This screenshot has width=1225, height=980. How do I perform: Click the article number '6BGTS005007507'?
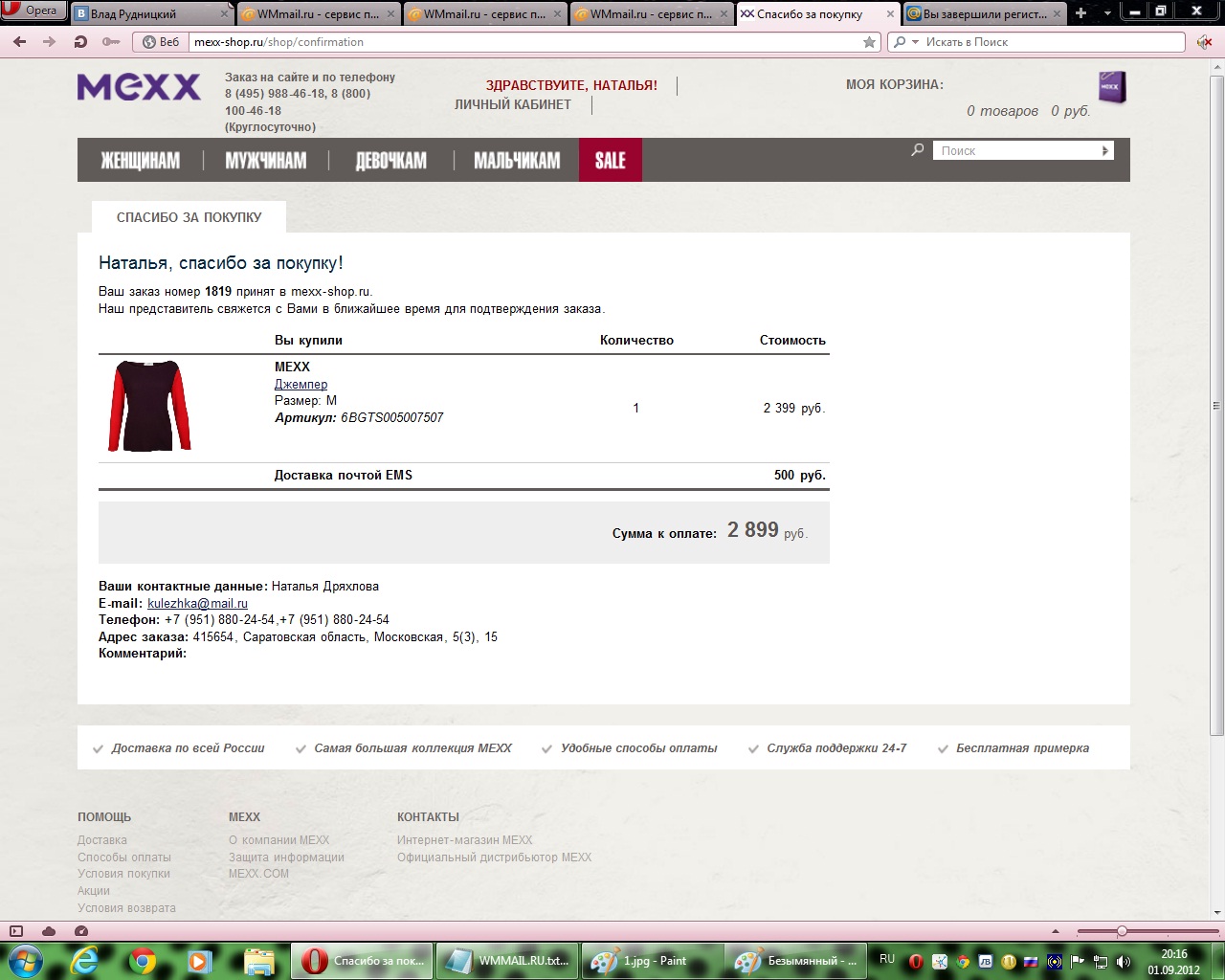pyautogui.click(x=392, y=417)
